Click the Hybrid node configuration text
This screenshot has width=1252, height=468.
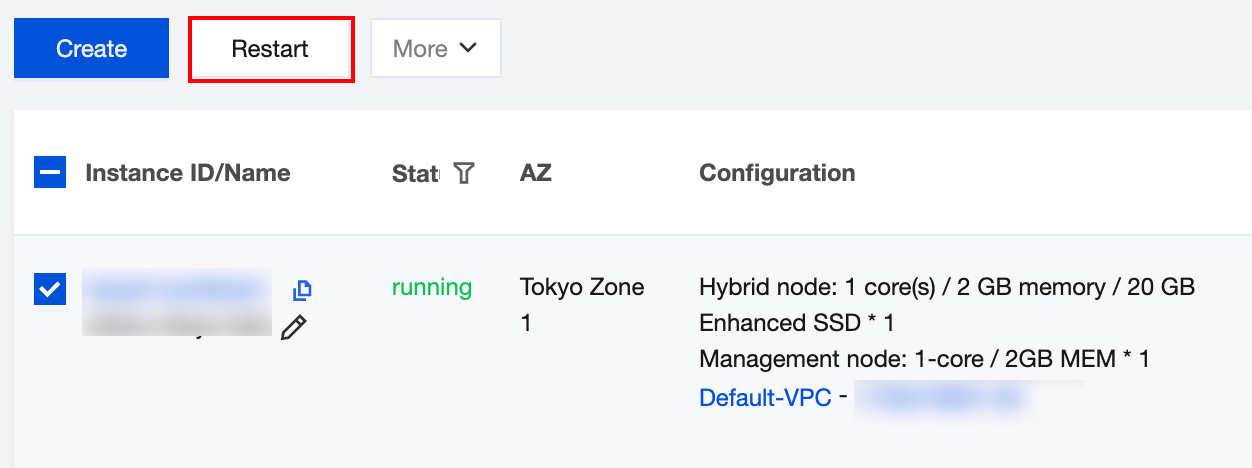click(x=947, y=288)
